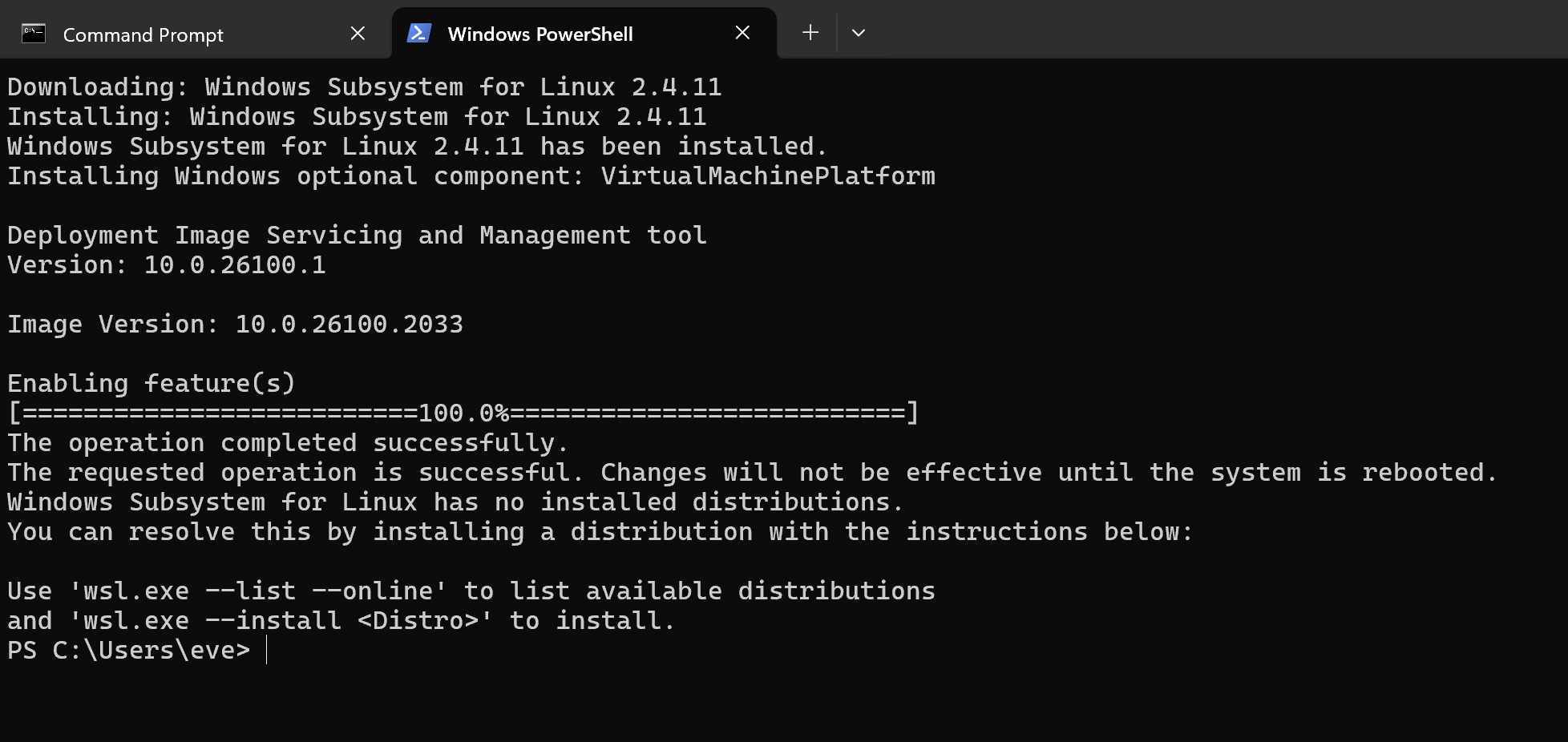Click the 'Downloading: Windows Subsystem for Linux 2.4.11' line
The height and width of the screenshot is (742, 1568).
tap(365, 87)
